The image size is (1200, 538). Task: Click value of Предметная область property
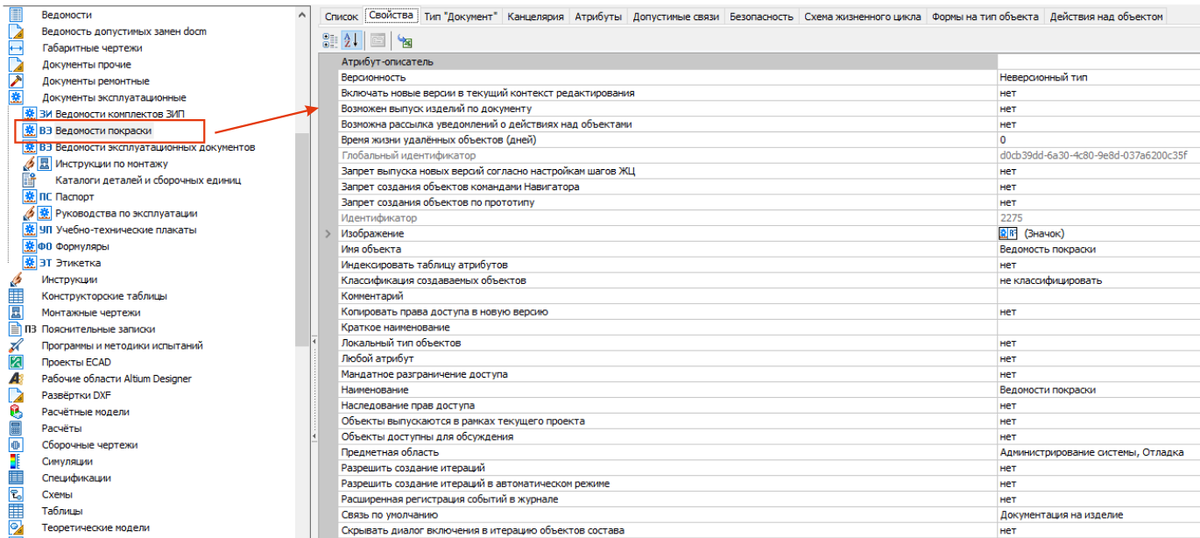pos(1098,452)
